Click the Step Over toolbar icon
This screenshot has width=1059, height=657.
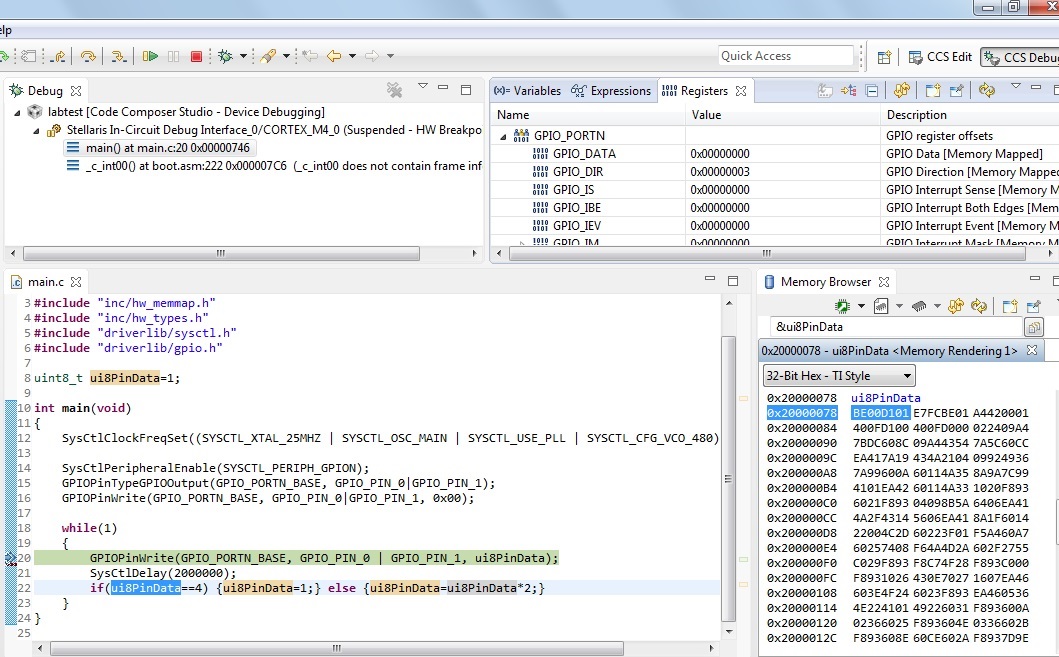[88, 57]
